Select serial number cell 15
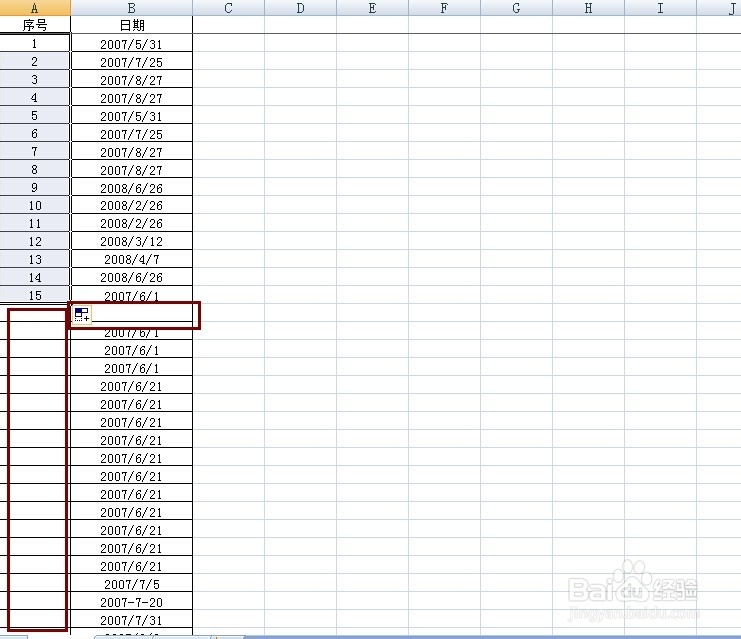Viewport: 741px width, 639px height. [x=35, y=294]
